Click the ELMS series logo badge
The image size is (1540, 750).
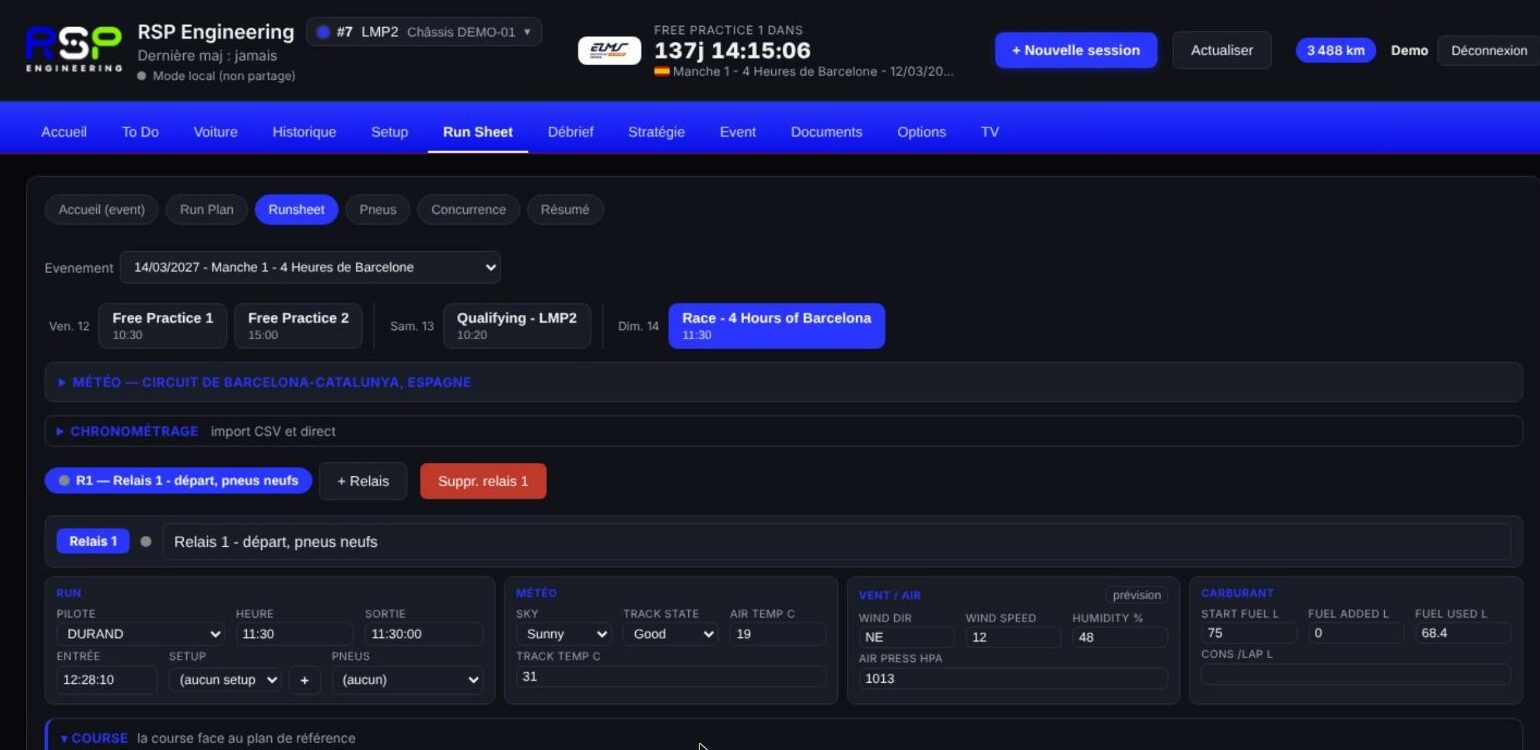(609, 51)
